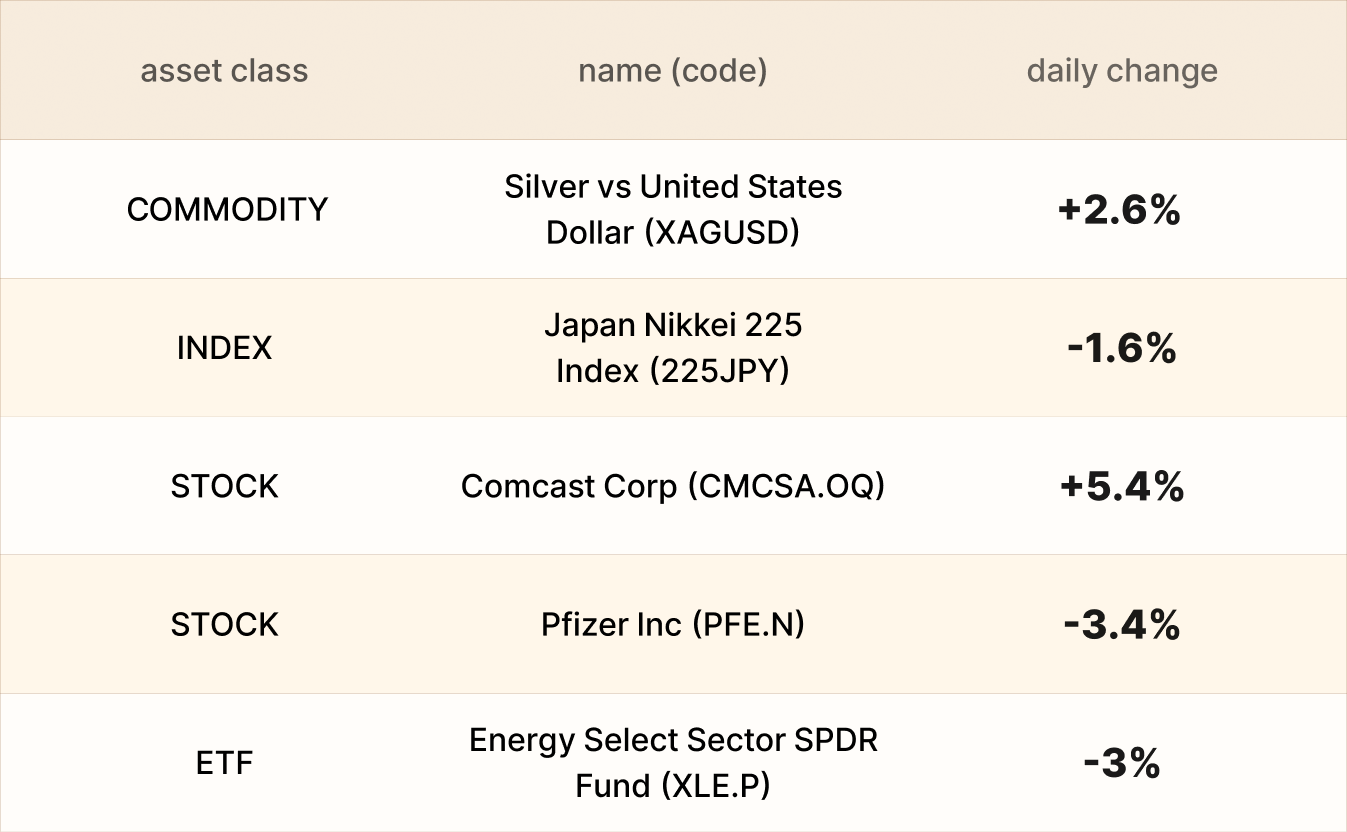The width and height of the screenshot is (1347, 832).
Task: Click the -3.4% daily change value
Action: click(x=1121, y=625)
